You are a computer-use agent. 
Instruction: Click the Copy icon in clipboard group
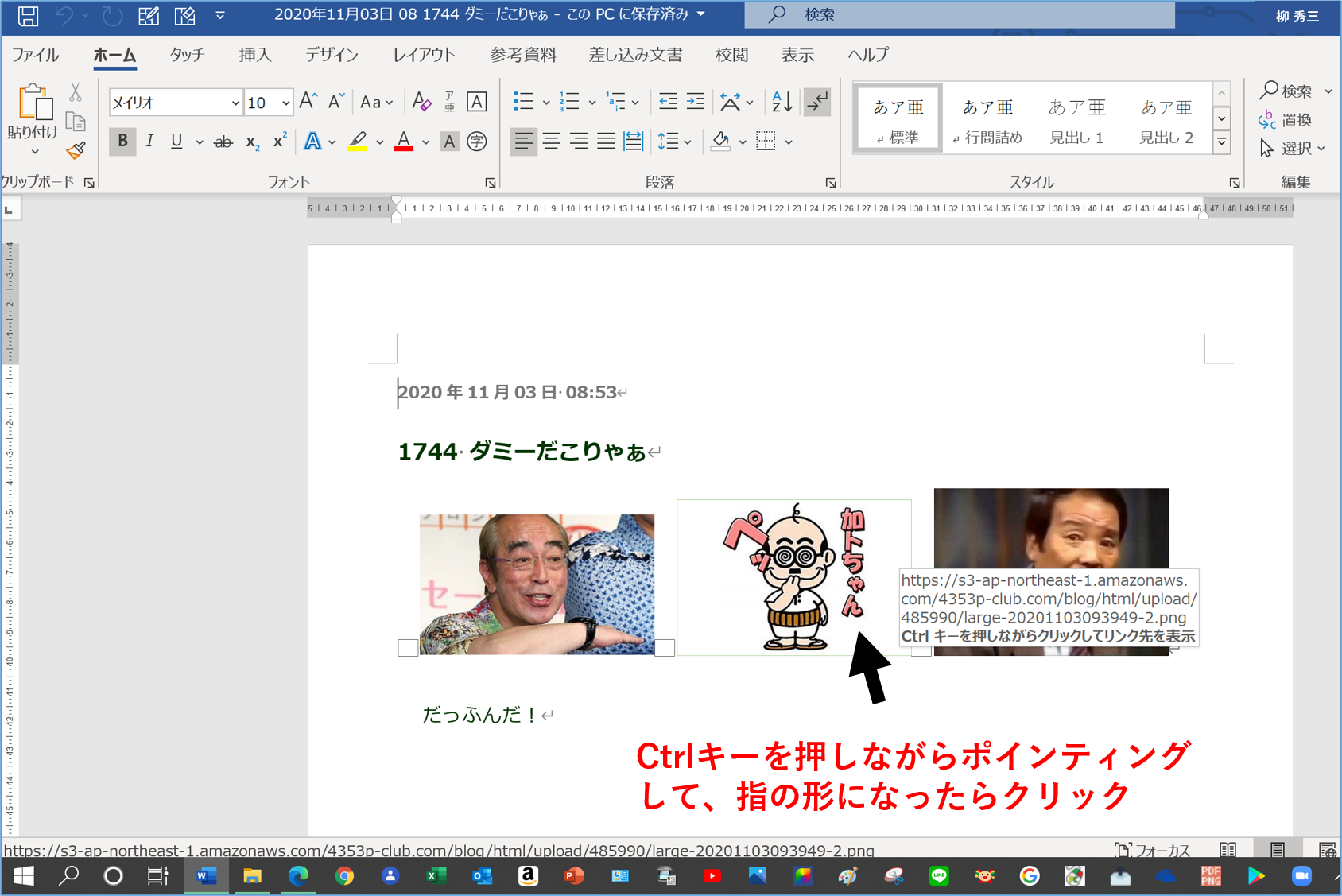tap(76, 122)
